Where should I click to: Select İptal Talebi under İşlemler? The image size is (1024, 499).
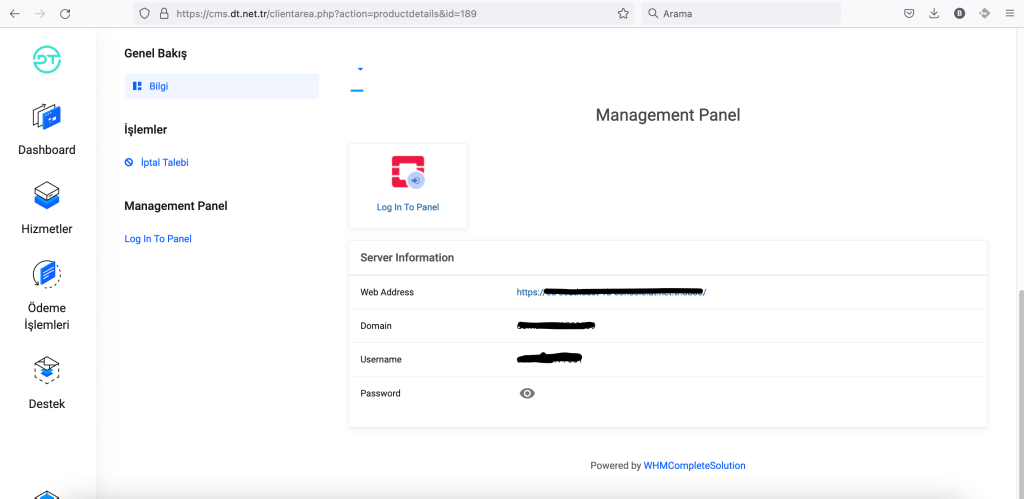click(164, 162)
